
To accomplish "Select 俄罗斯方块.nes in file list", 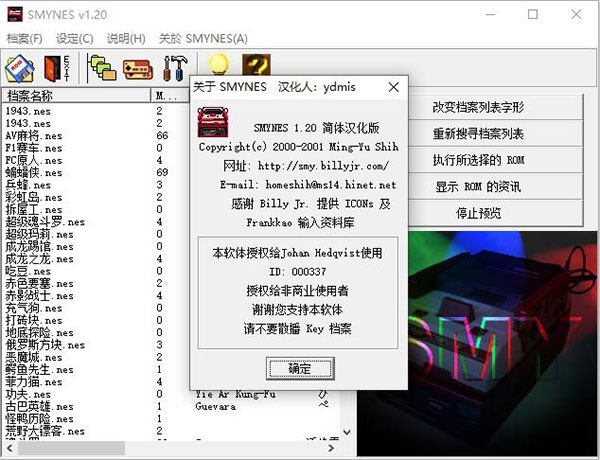I will 45,344.
